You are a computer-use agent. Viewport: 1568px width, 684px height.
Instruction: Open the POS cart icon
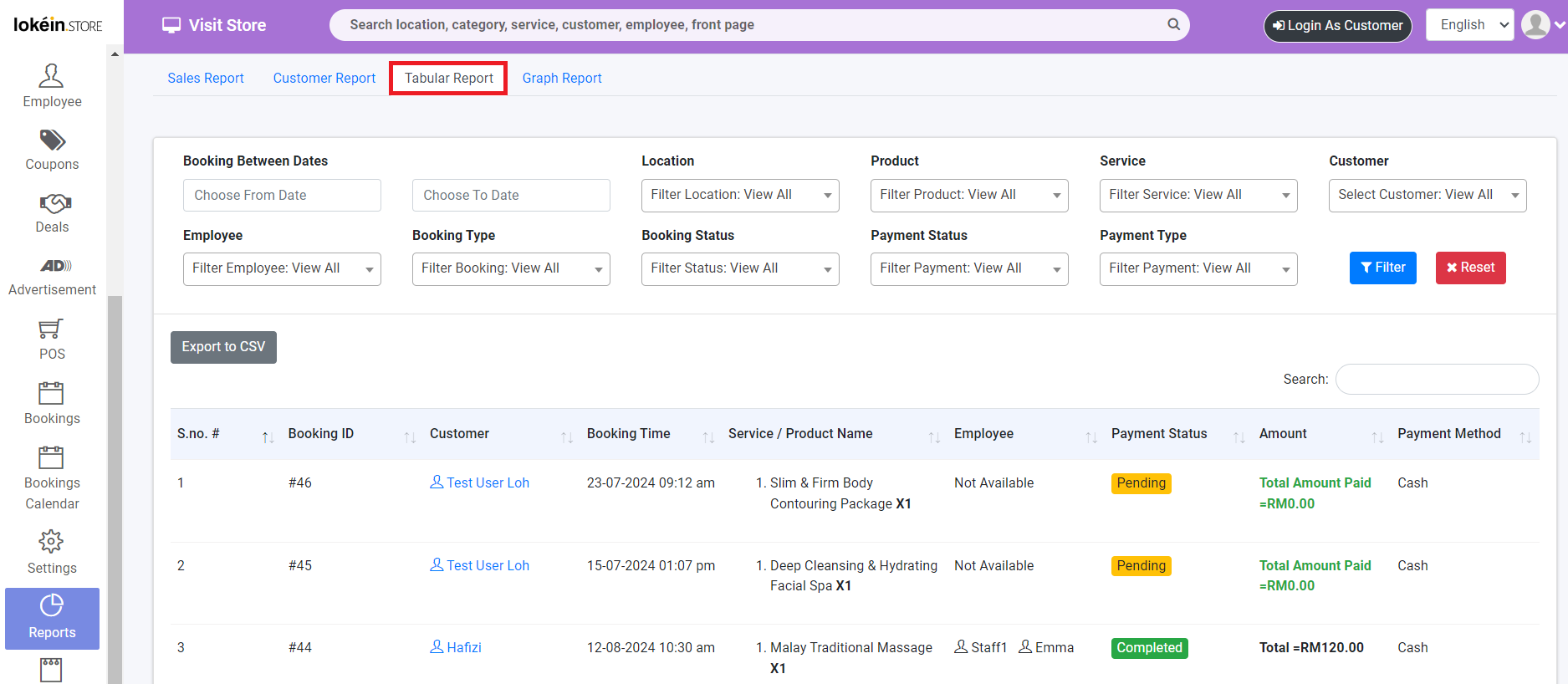[51, 329]
